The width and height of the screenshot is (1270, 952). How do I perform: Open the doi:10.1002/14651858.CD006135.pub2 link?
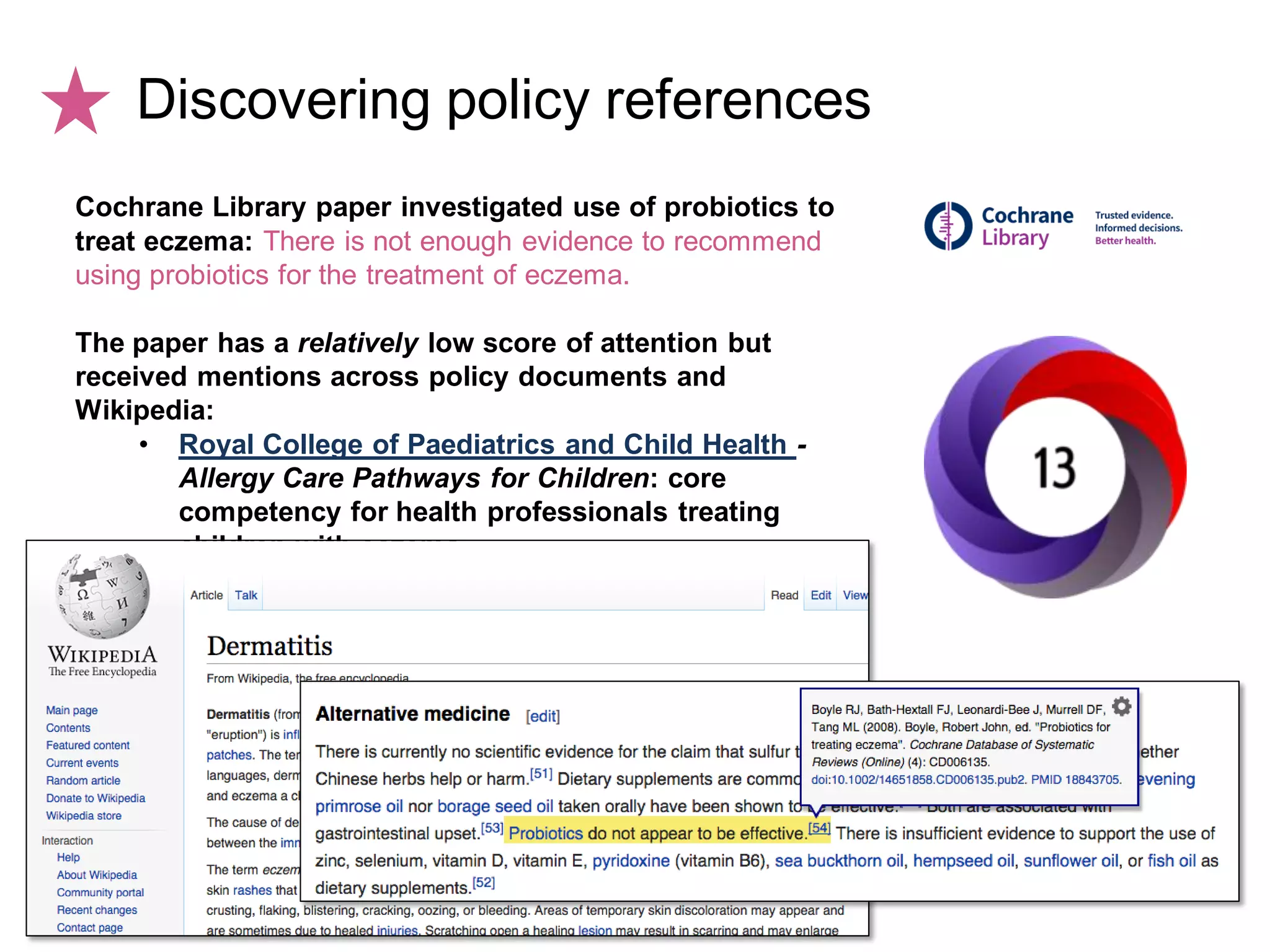pos(918,780)
